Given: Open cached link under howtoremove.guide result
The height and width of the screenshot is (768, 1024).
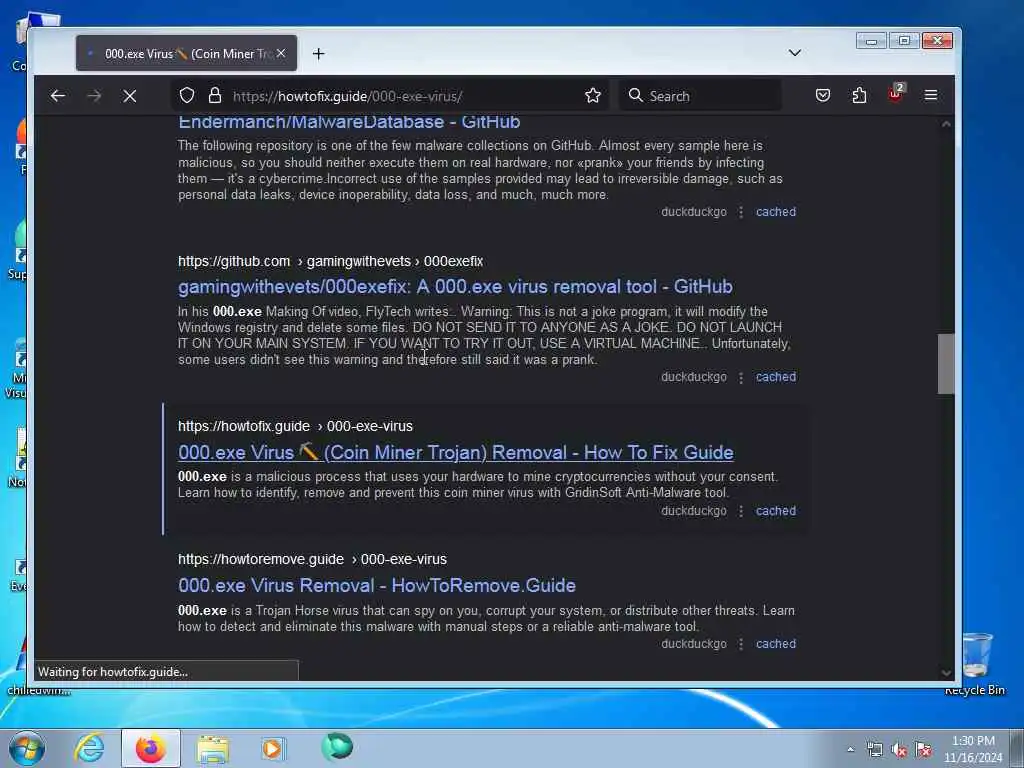Looking at the screenshot, I should 776,643.
